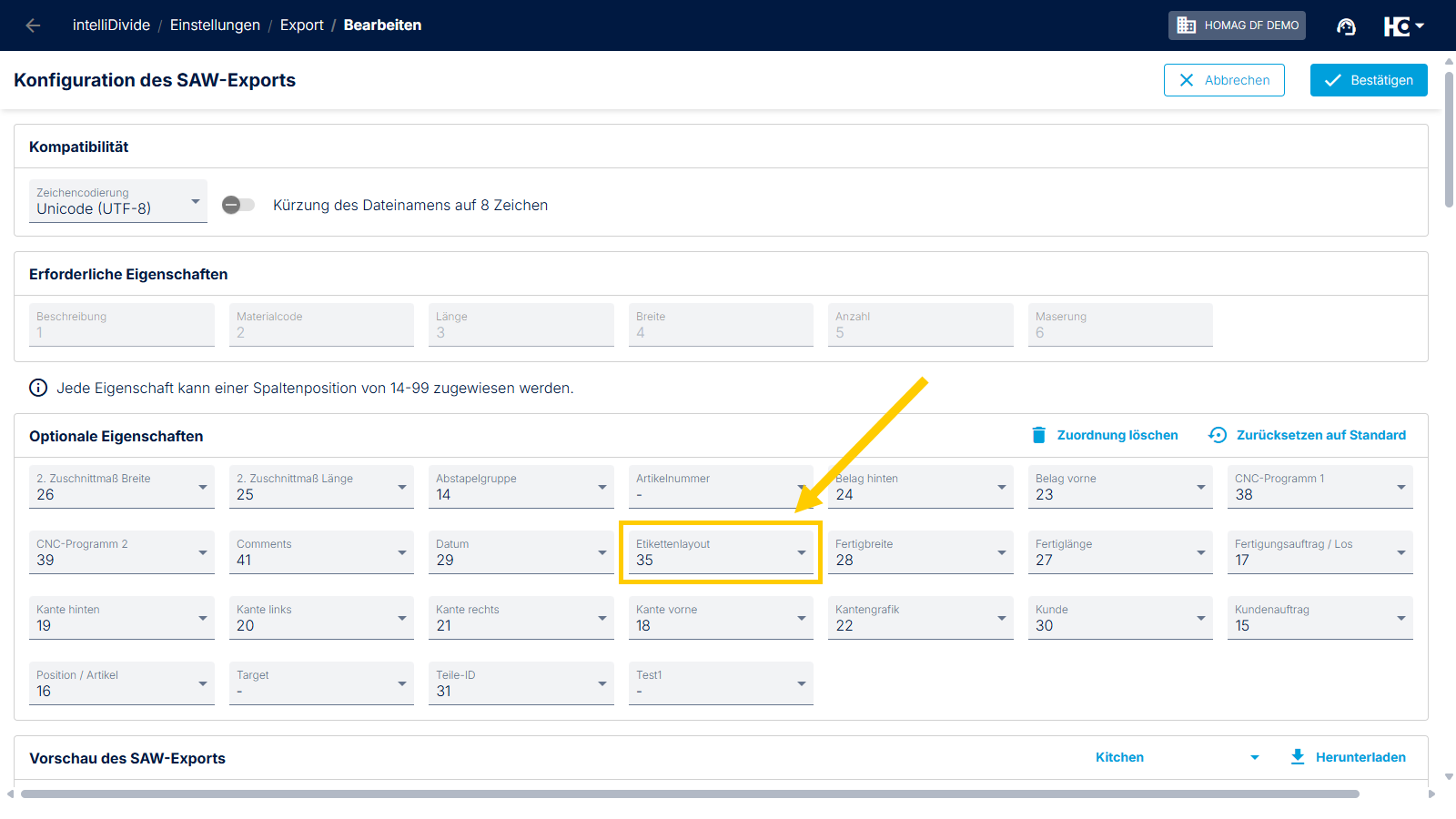The width and height of the screenshot is (1456, 819).
Task: Click the Abbrechen button
Action: pyautogui.click(x=1224, y=80)
